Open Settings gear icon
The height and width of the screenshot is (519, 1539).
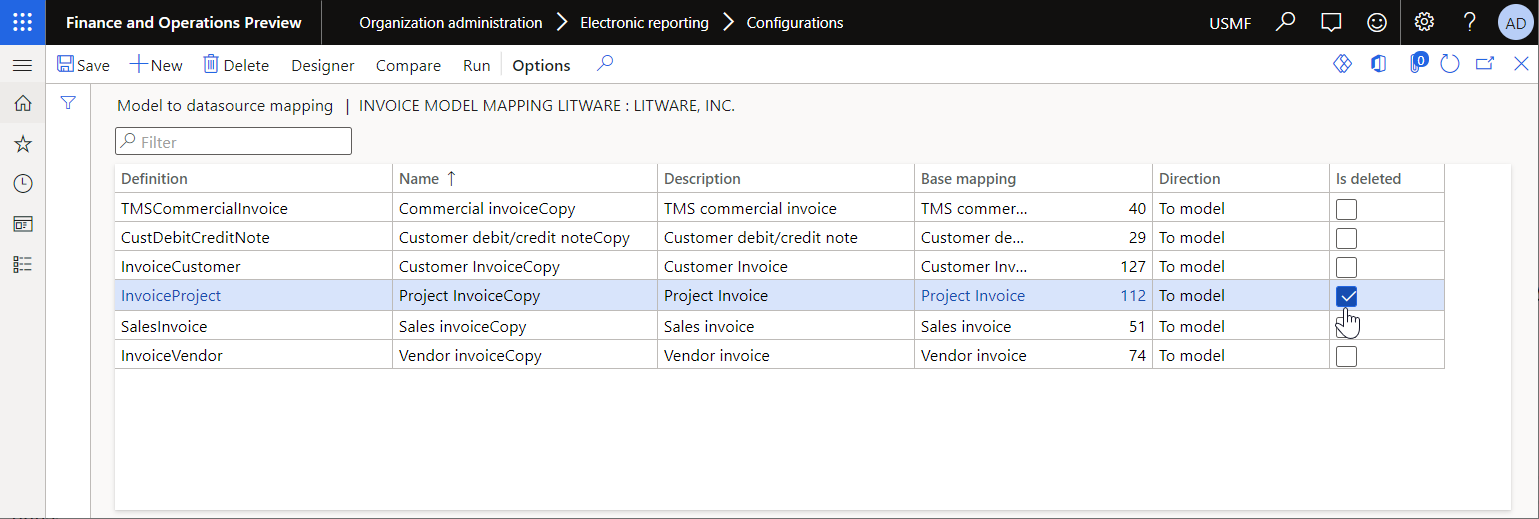(x=1424, y=22)
